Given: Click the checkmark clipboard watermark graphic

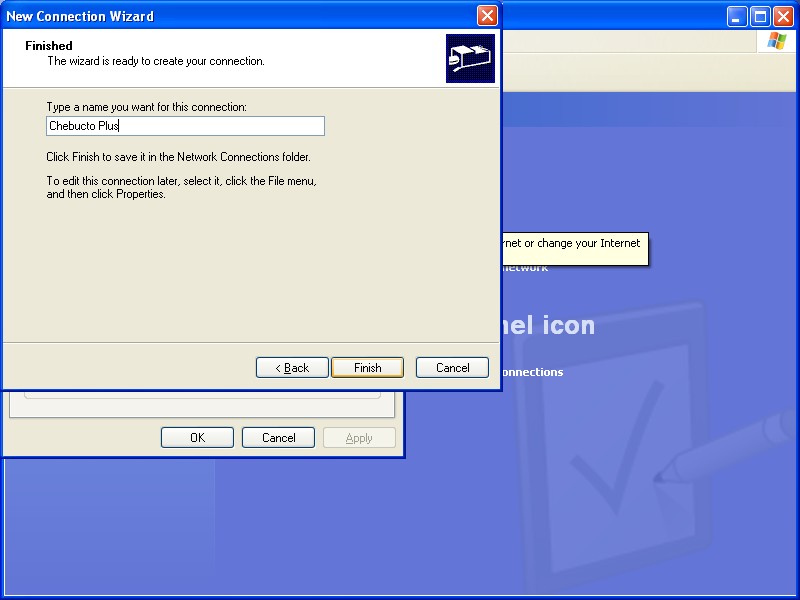Looking at the screenshot, I should [610, 450].
